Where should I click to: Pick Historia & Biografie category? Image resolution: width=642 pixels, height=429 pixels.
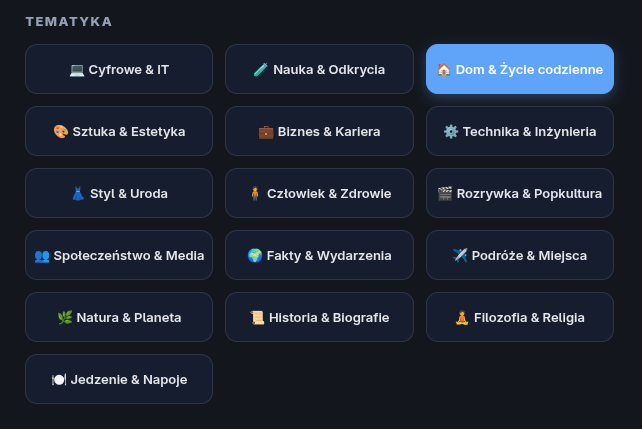pos(319,317)
